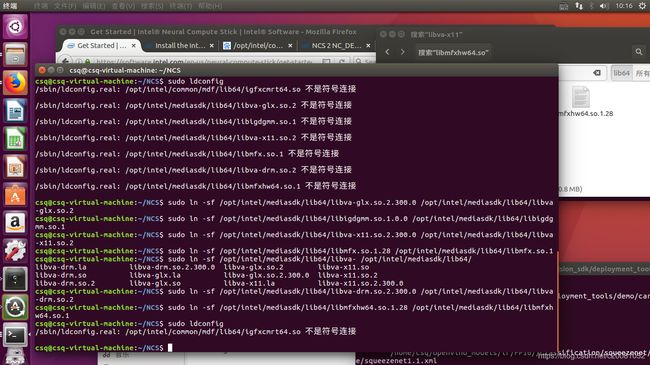This screenshot has height=365, width=650.
Task: Click the terminal line mentioning libigdgmm.so.1 不是符号连接
Action: point(193,122)
